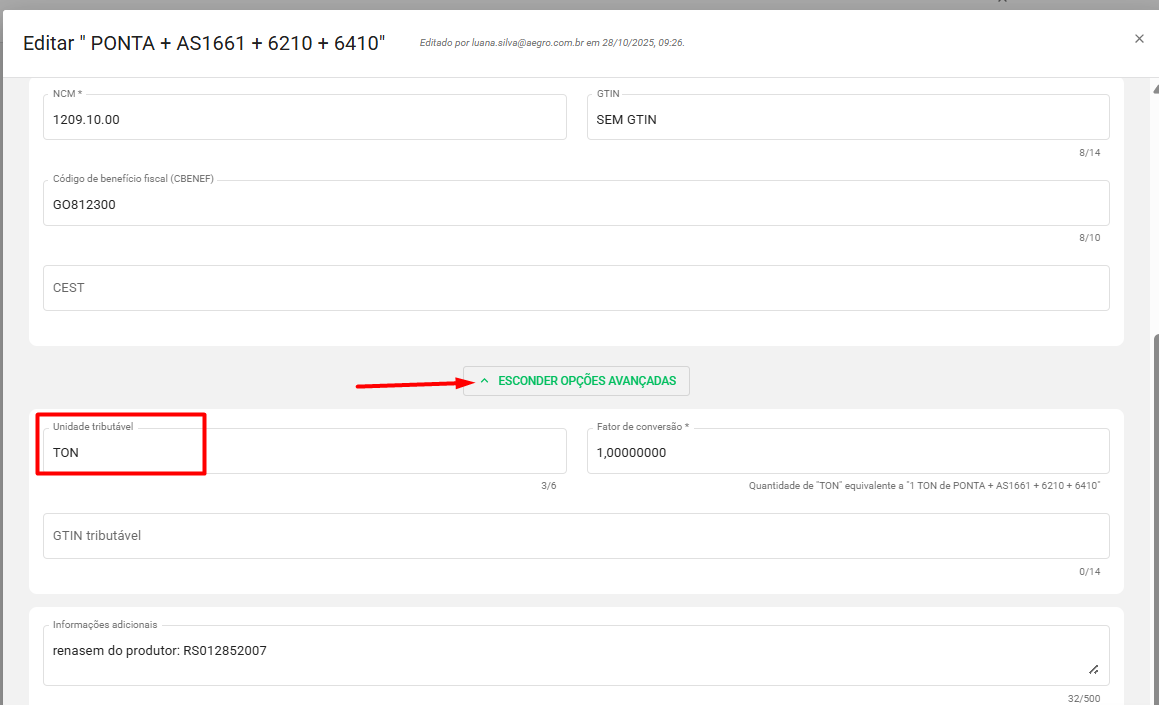
Task: Click the scrollbar up arrow
Action: coord(1154,86)
